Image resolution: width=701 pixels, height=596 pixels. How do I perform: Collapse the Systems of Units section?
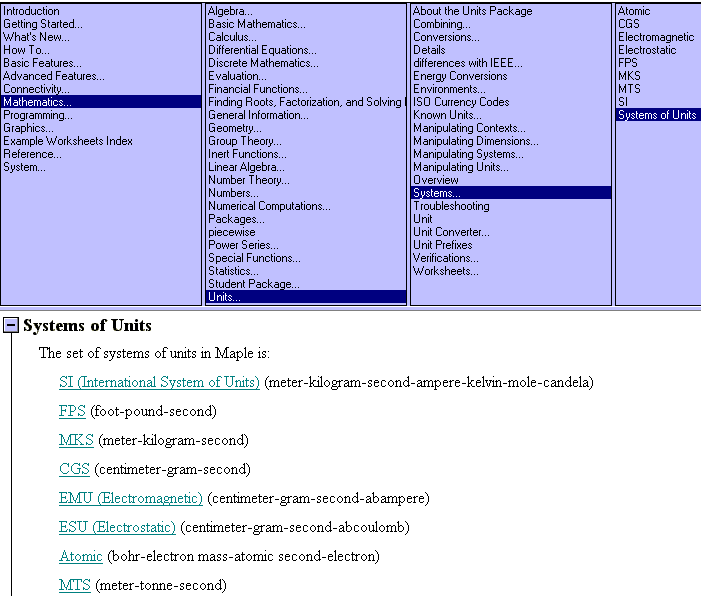pos(11,325)
